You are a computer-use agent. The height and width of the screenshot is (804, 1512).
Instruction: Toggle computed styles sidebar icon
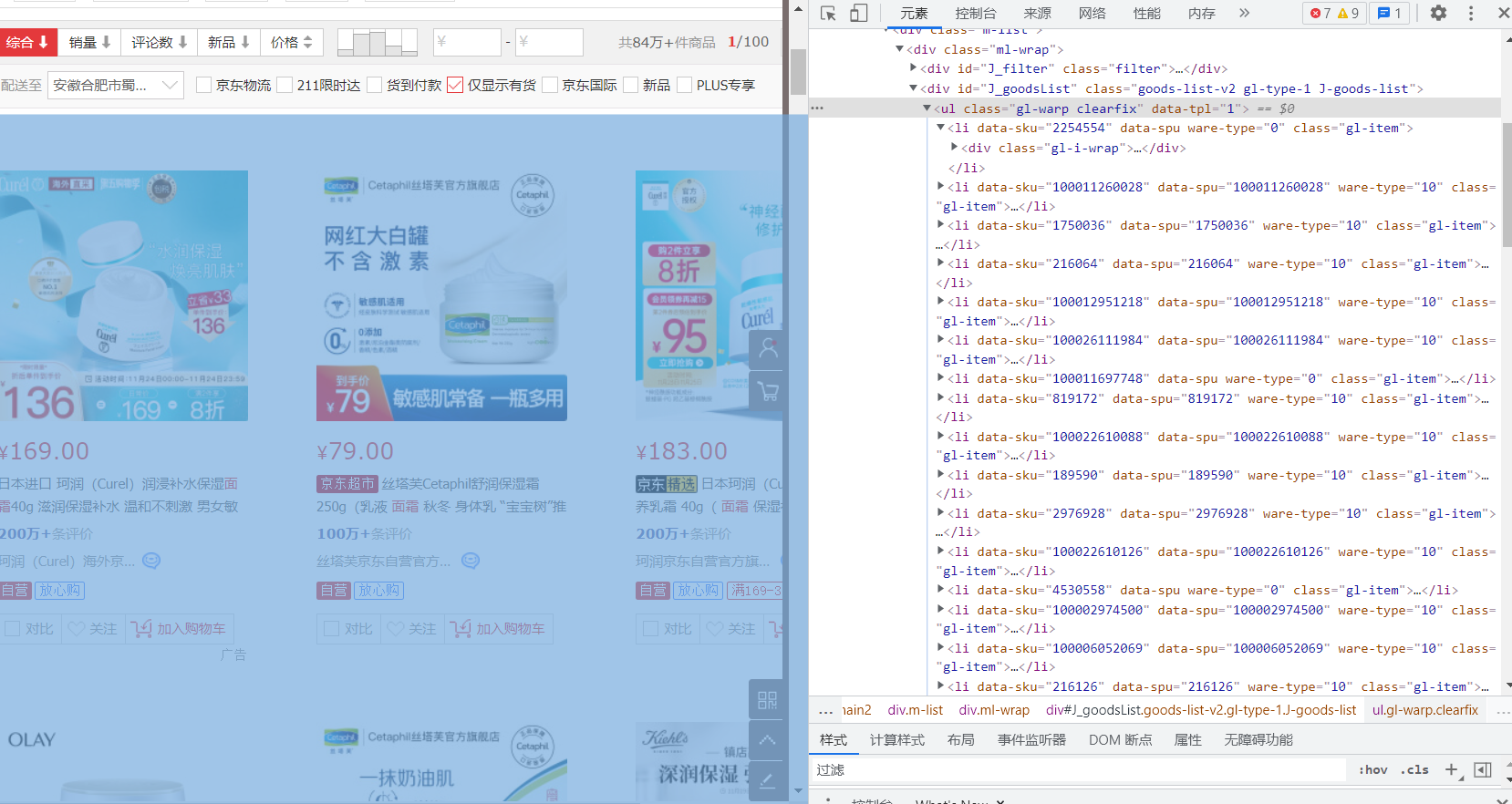click(x=1483, y=769)
